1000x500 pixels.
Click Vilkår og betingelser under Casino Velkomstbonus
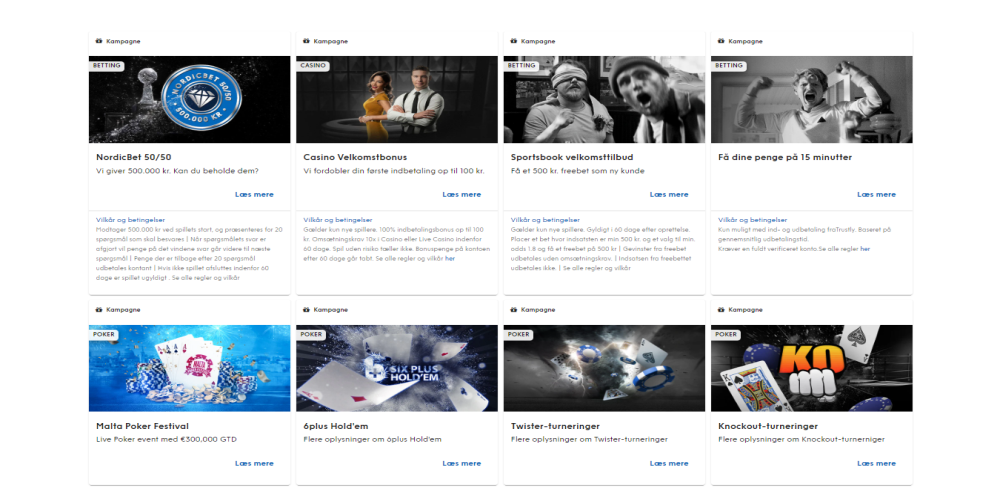(x=337, y=220)
